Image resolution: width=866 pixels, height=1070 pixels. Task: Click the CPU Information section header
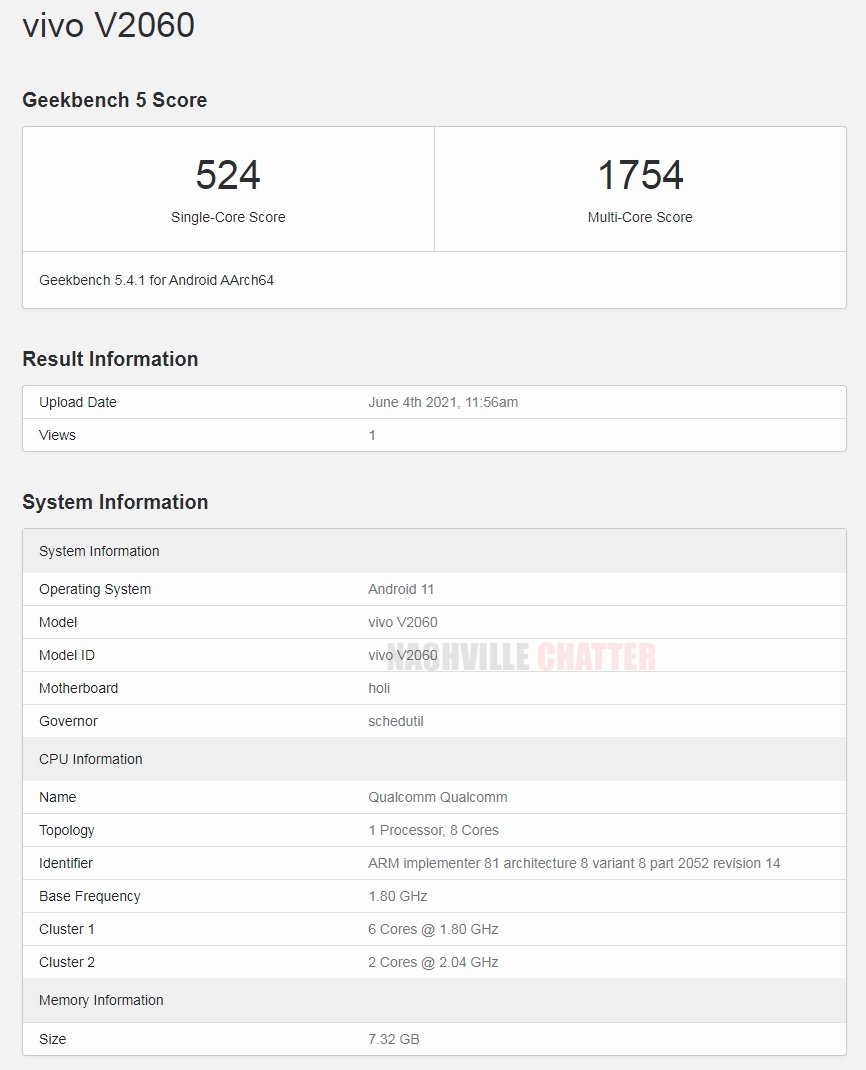(90, 759)
